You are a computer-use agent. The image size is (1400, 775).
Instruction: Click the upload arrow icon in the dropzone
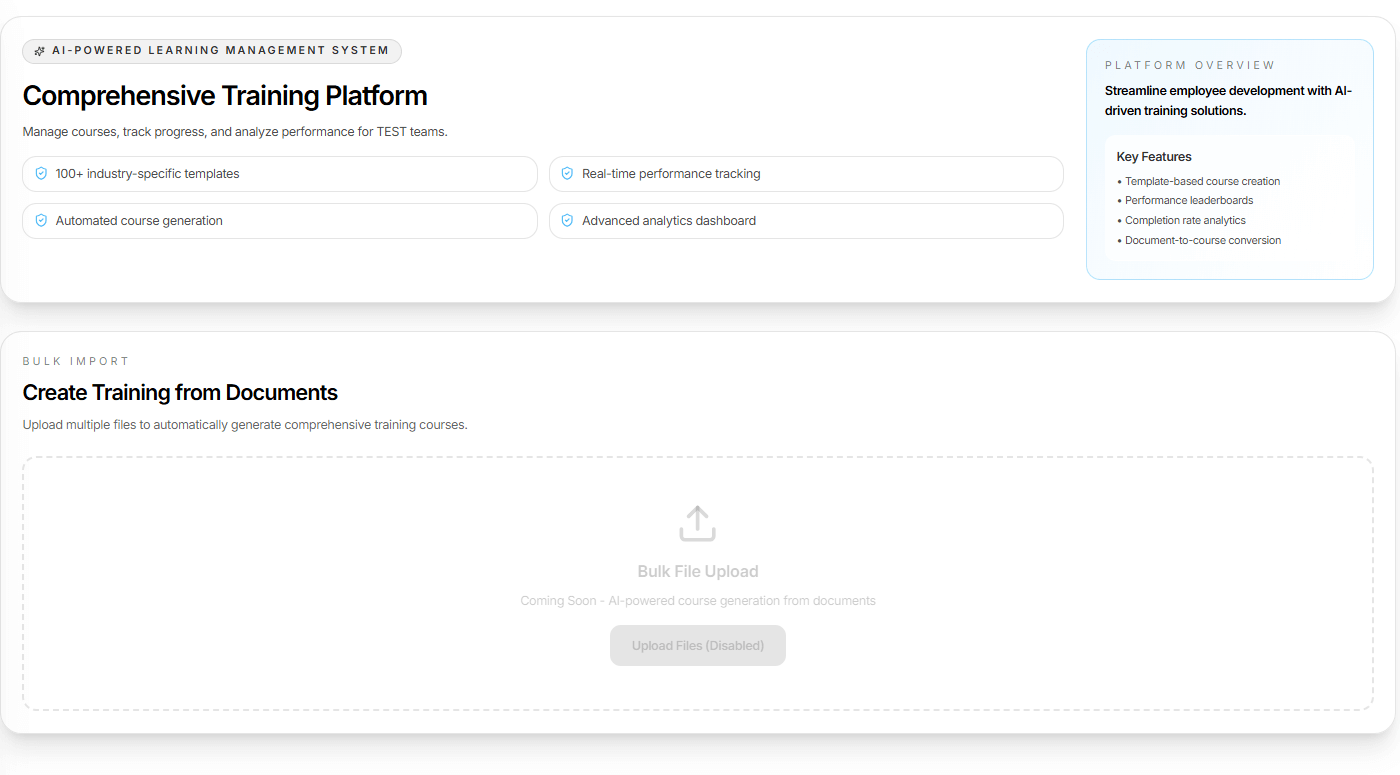click(697, 523)
